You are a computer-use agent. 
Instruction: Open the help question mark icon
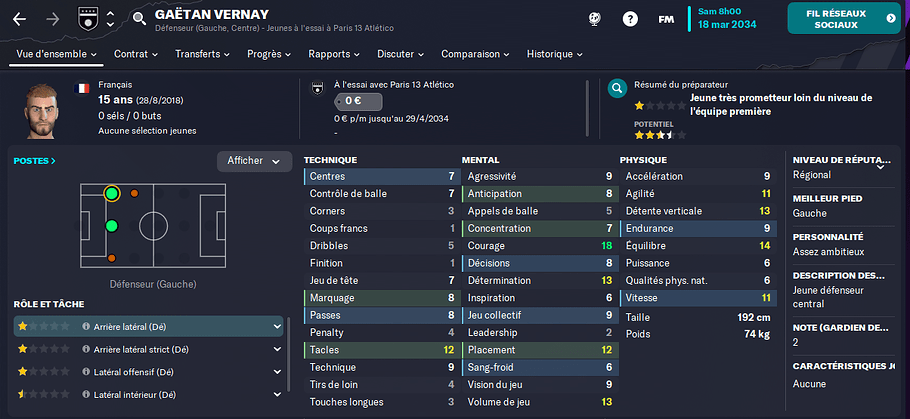pyautogui.click(x=630, y=19)
